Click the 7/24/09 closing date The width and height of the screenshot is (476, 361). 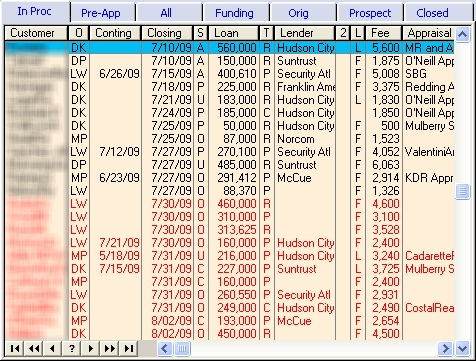click(167, 113)
